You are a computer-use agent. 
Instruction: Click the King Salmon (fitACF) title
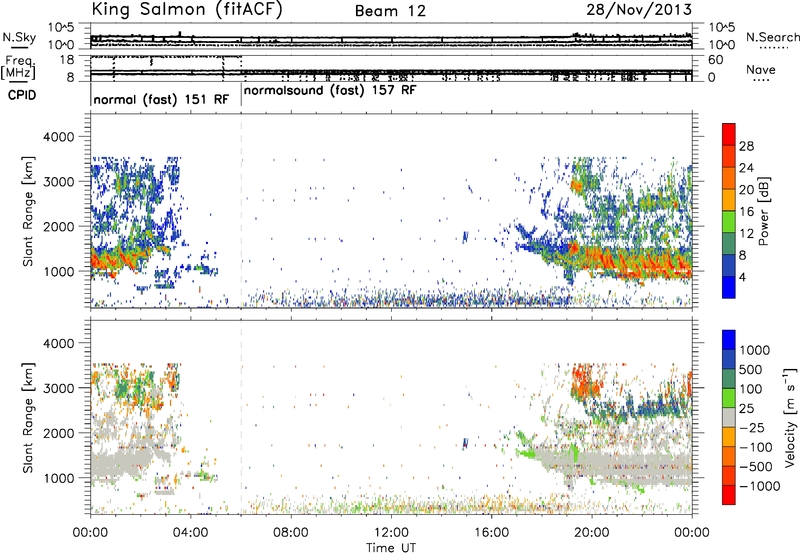pos(187,9)
